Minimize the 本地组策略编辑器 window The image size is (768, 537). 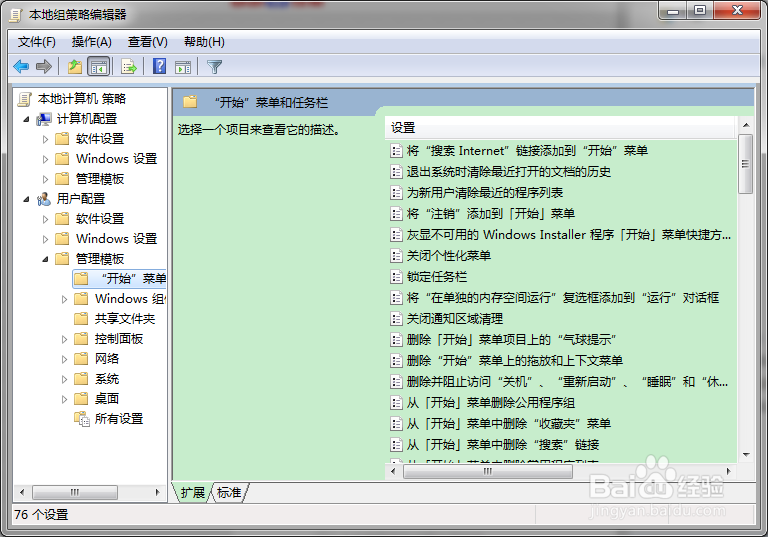click(673, 11)
